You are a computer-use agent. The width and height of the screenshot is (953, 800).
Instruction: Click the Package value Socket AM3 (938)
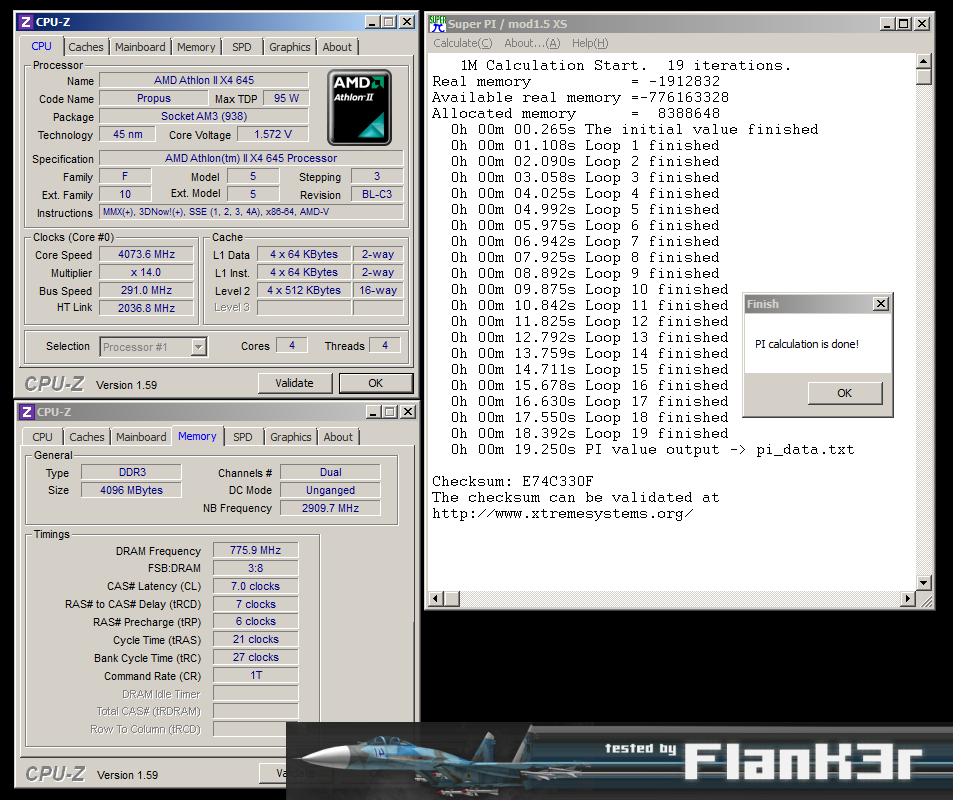tap(204, 116)
